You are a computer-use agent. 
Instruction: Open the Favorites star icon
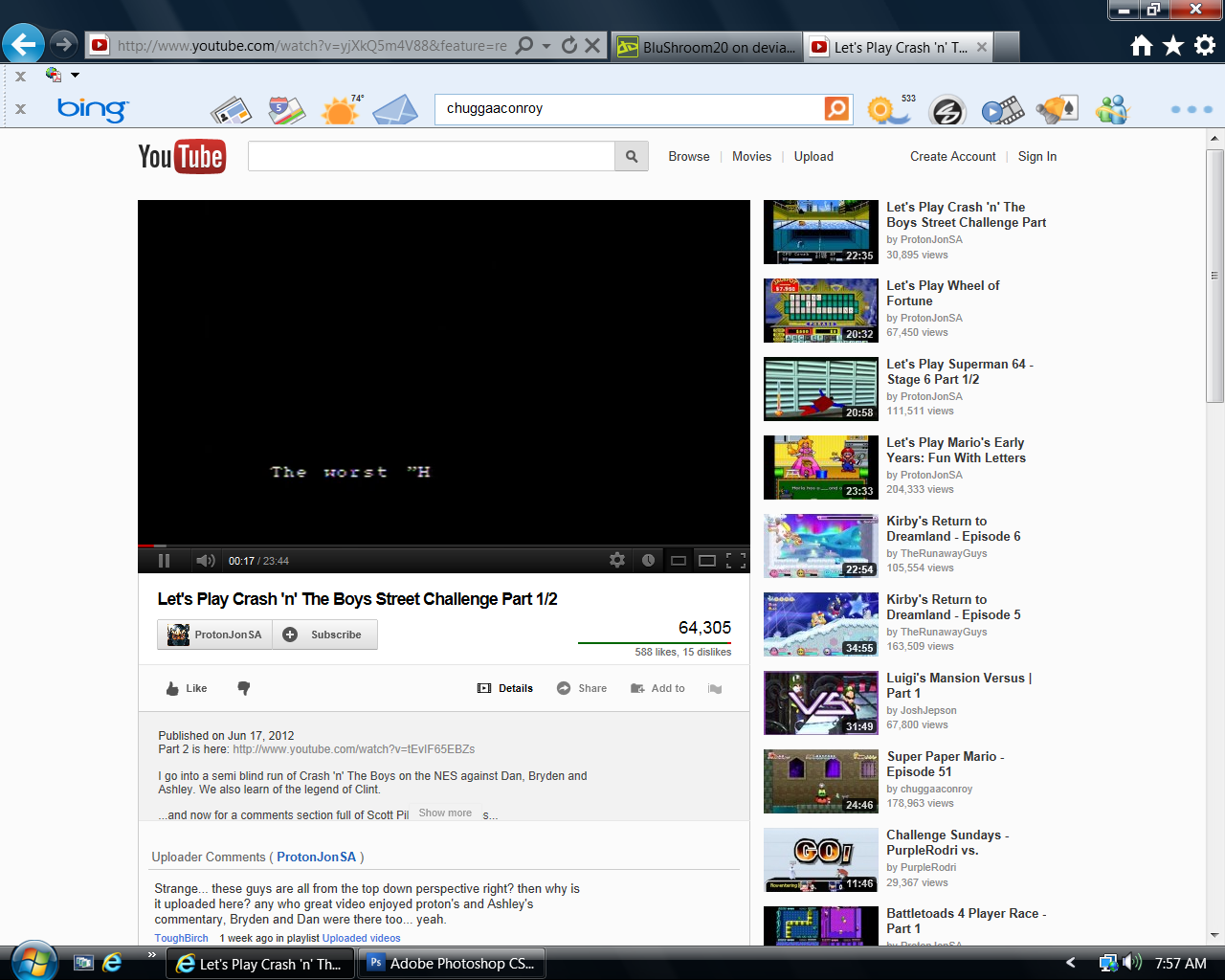pos(1173,45)
